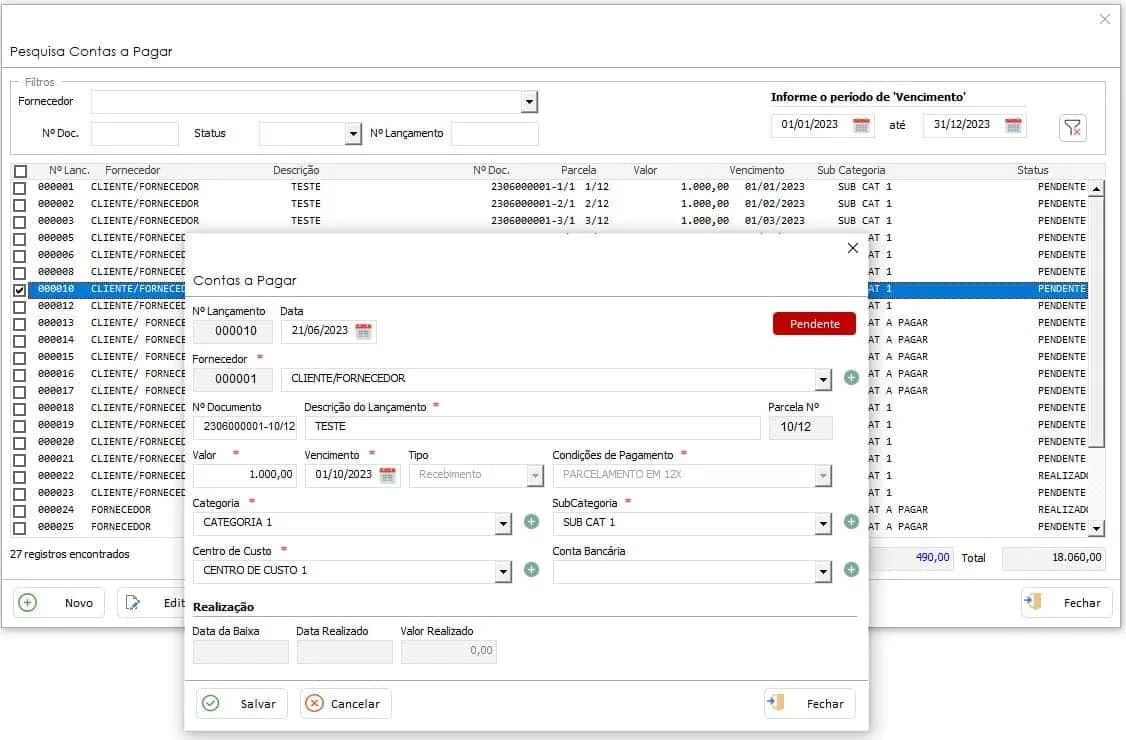
Task: Click Fechar in the search window
Action: point(1066,603)
